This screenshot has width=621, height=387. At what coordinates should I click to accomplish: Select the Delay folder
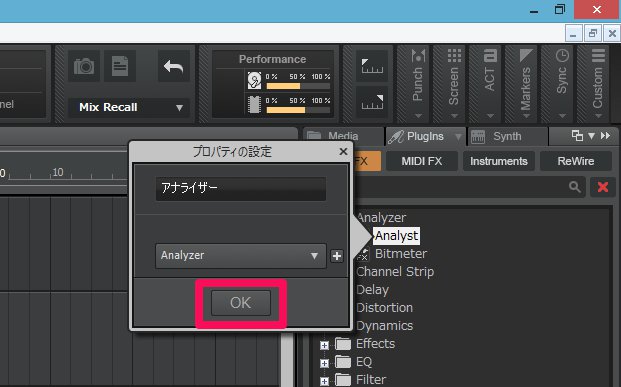372,290
